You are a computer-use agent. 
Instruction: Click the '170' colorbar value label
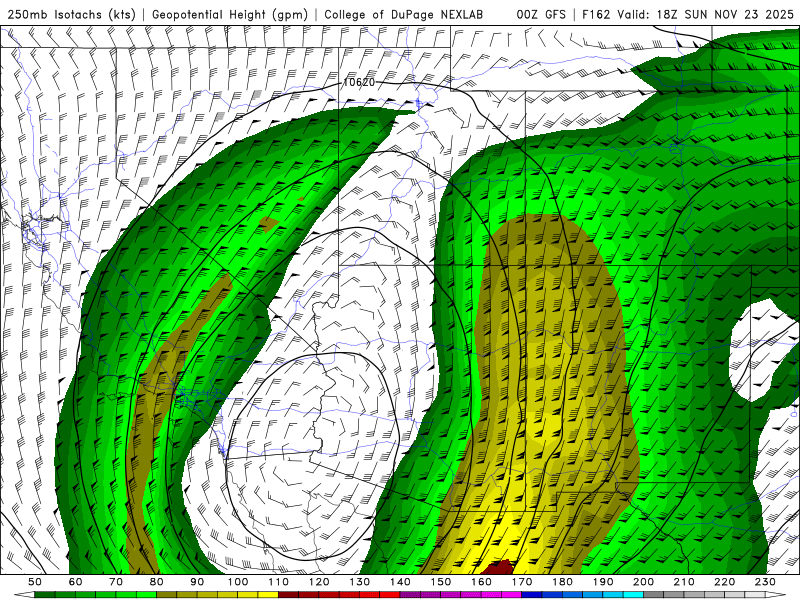pos(522,582)
